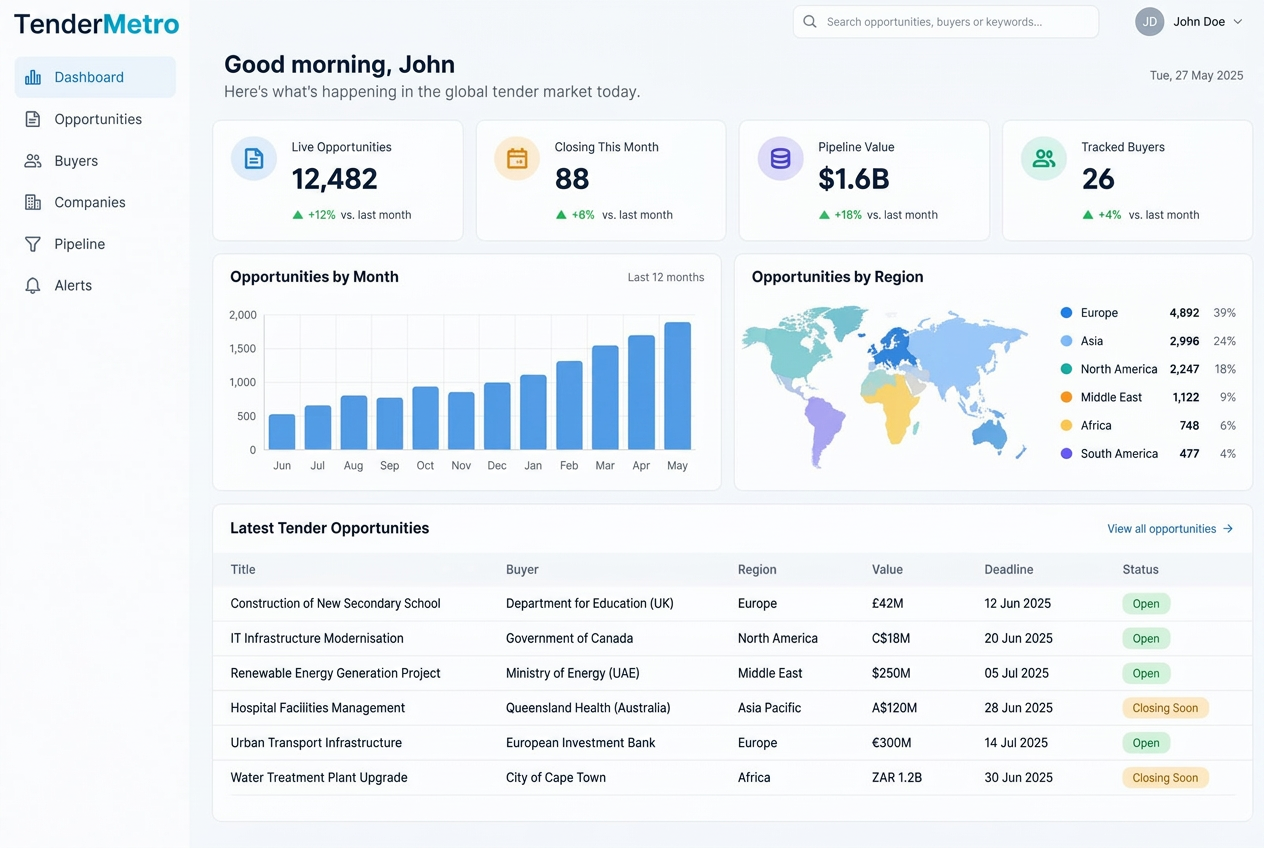
Task: Click the Europe blue legend dot
Action: [x=1066, y=313]
